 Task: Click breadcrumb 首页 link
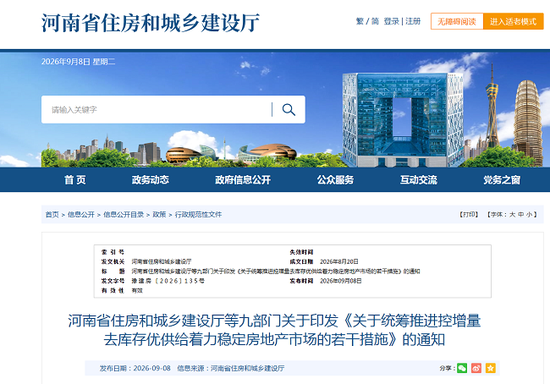52,214
